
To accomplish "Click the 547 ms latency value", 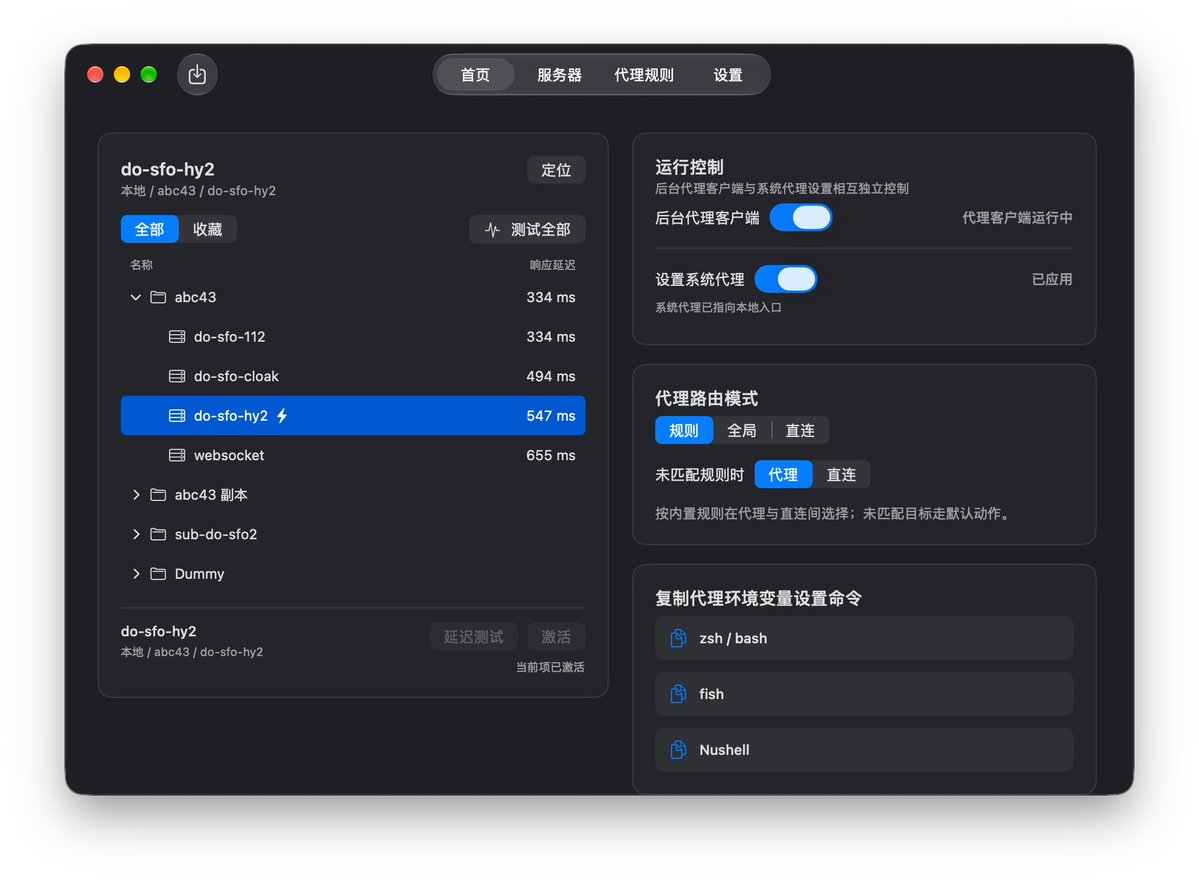I will [551, 415].
